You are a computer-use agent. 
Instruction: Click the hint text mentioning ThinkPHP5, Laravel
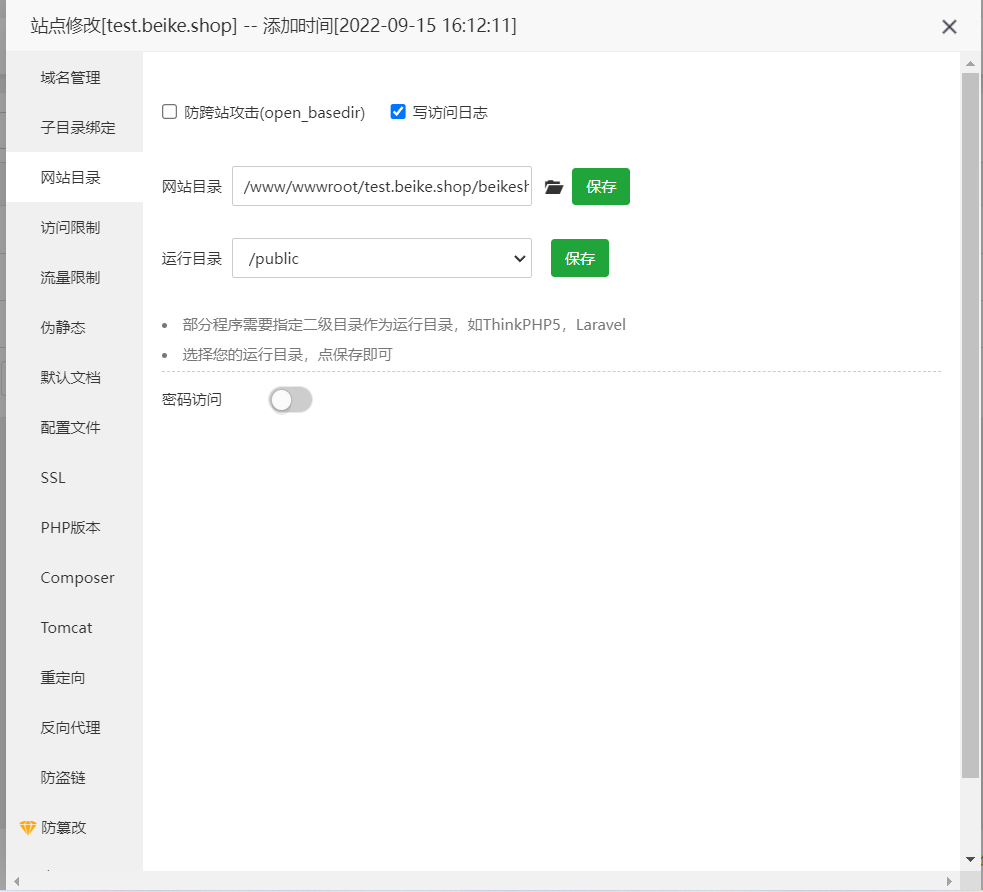click(x=404, y=325)
